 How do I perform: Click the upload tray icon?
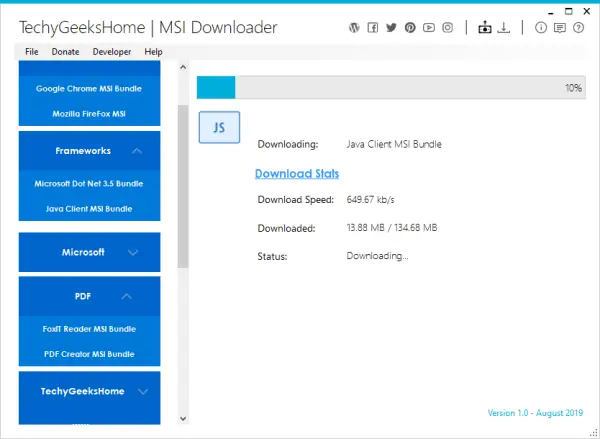point(485,28)
